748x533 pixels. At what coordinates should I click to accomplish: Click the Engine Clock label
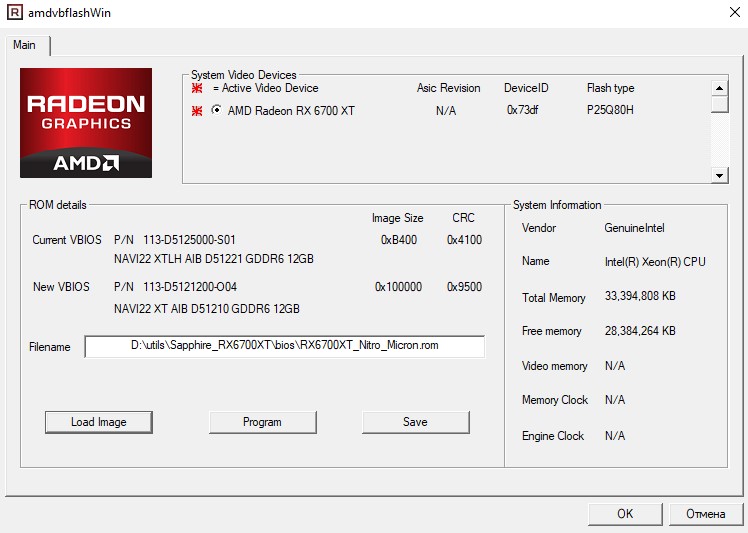point(553,436)
